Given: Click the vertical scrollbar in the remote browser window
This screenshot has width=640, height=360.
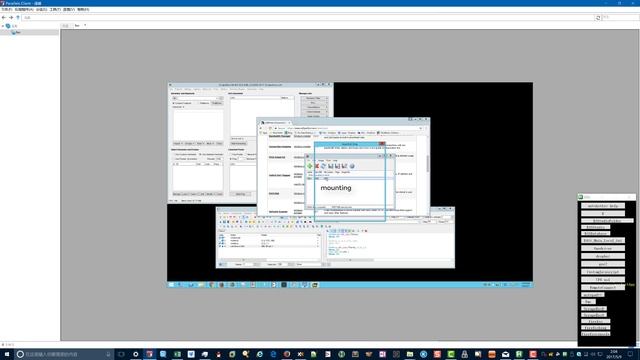Looking at the screenshot, I should [x=427, y=163].
